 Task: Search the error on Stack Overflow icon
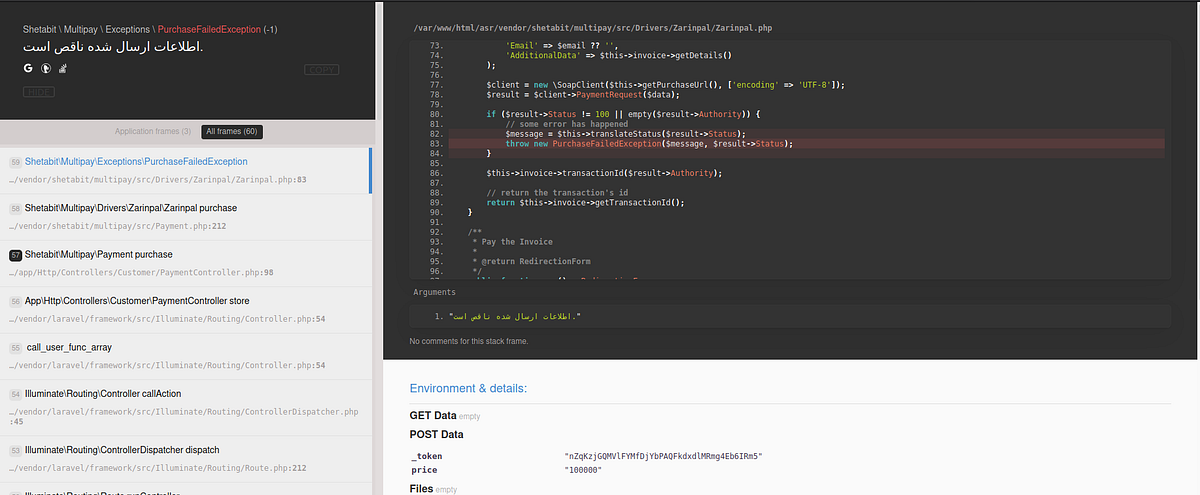click(63, 69)
